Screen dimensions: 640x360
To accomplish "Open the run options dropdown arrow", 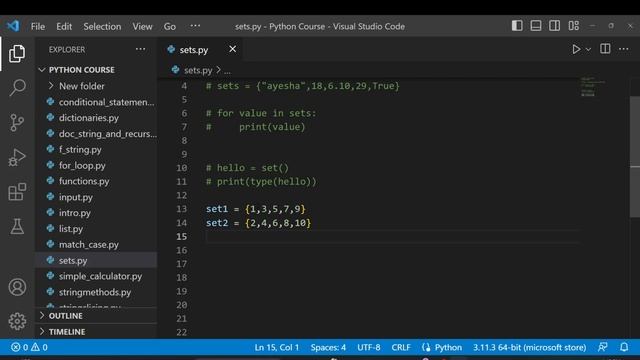I will 588,49.
